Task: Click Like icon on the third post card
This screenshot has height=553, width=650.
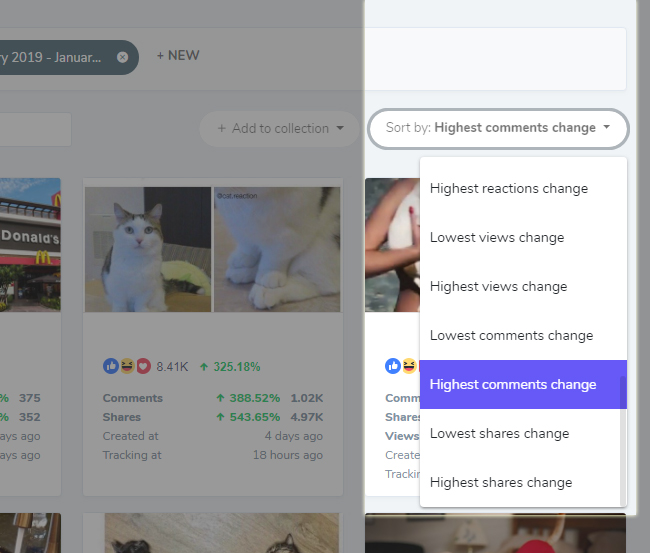Action: pyautogui.click(x=393, y=366)
